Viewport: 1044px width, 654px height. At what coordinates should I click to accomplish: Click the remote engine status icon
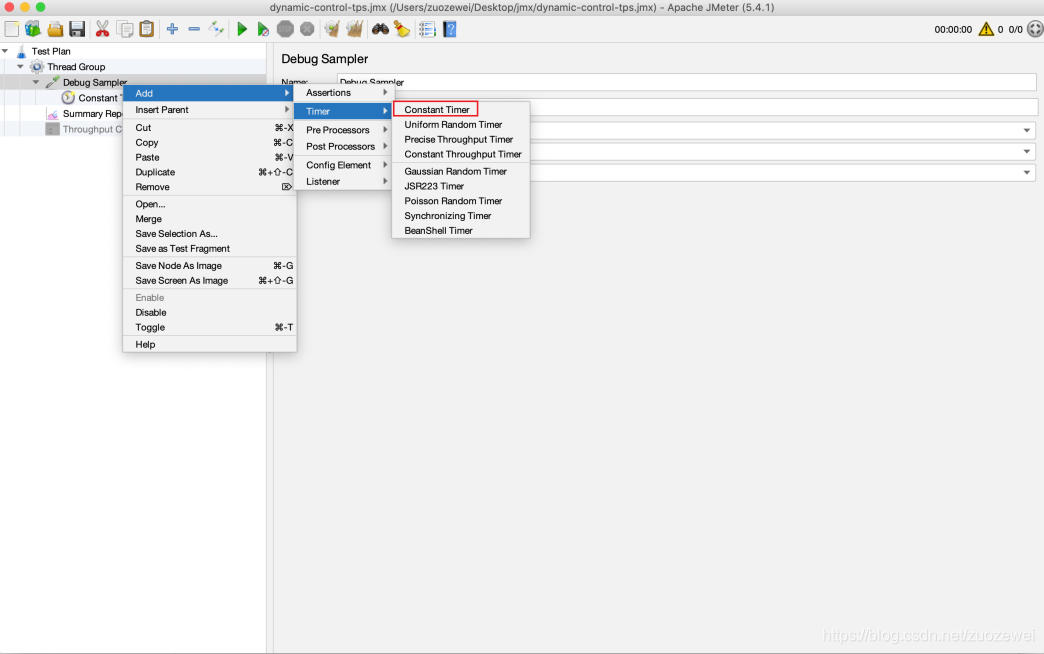pos(1035,29)
